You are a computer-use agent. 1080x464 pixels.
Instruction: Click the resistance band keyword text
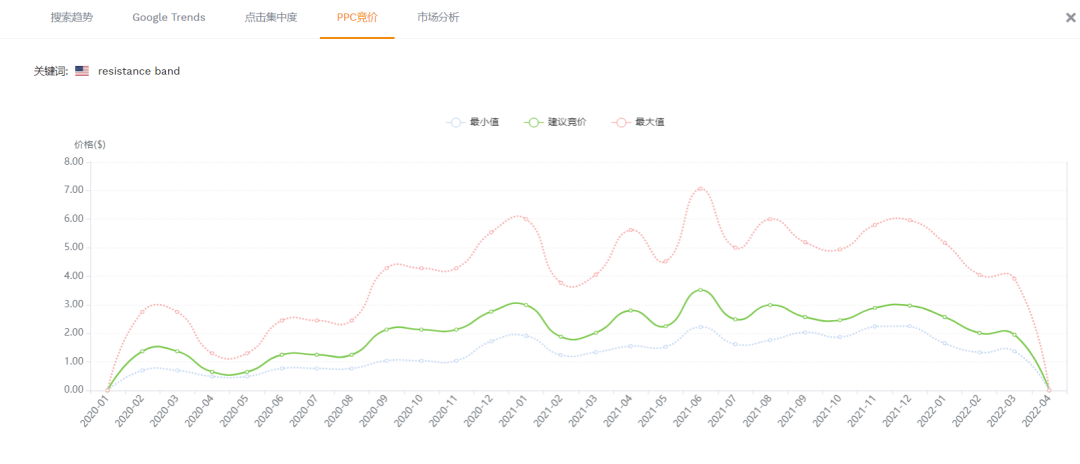point(139,71)
